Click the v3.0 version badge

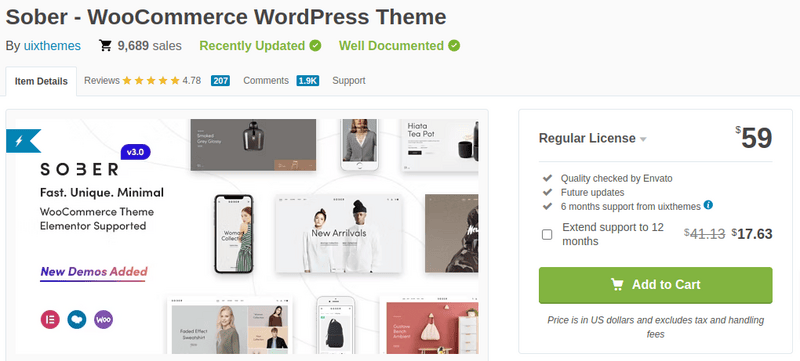click(135, 152)
